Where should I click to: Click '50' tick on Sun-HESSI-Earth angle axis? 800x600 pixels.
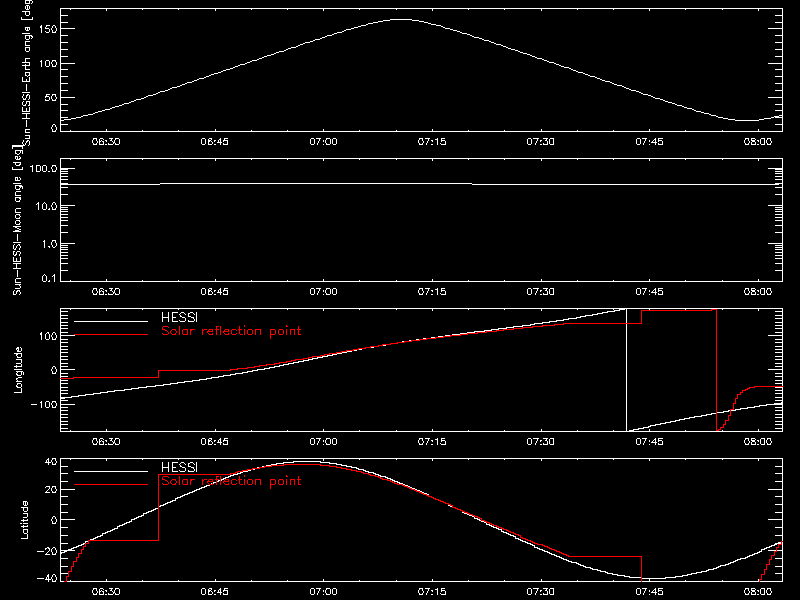(51, 97)
